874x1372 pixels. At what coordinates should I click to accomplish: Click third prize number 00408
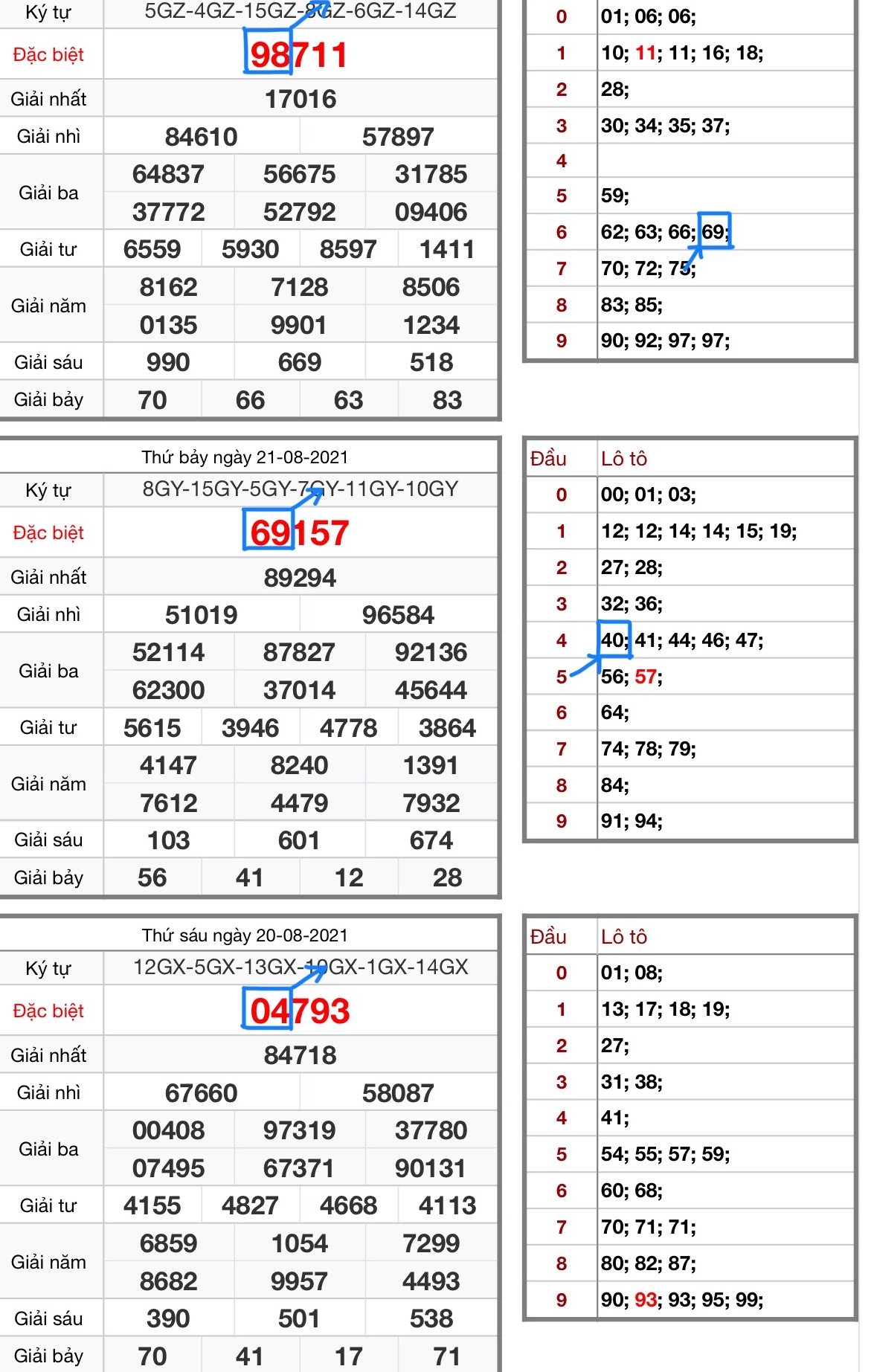coord(169,1130)
